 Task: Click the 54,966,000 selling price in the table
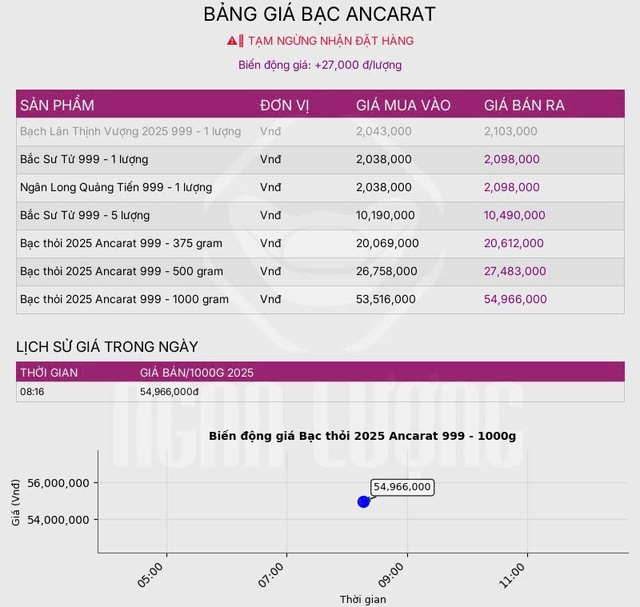[515, 299]
